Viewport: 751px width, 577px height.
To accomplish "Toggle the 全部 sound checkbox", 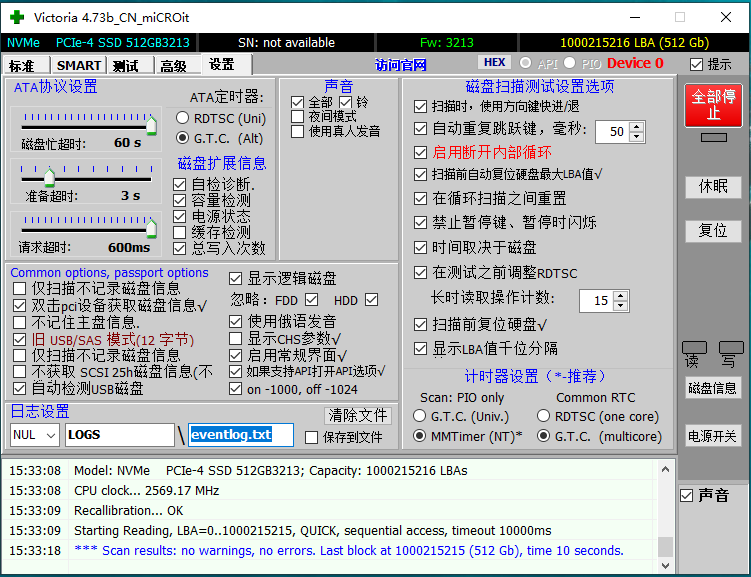I will pos(297,102).
